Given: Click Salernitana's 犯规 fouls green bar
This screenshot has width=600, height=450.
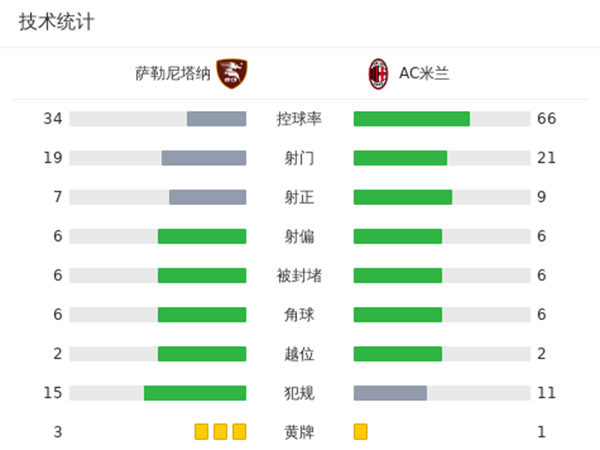Looking at the screenshot, I should coord(195,392).
